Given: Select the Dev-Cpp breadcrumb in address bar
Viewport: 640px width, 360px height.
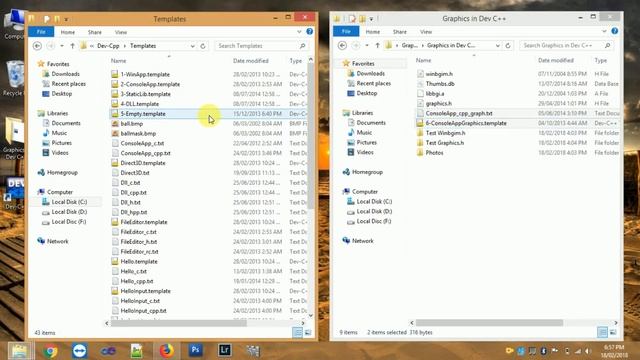Looking at the screenshot, I should 108,46.
